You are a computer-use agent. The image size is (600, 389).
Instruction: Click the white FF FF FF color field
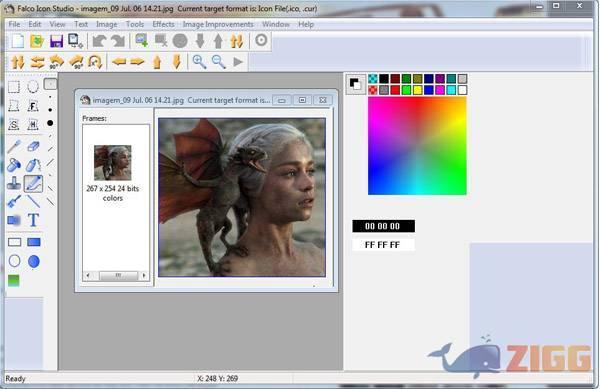(x=383, y=245)
